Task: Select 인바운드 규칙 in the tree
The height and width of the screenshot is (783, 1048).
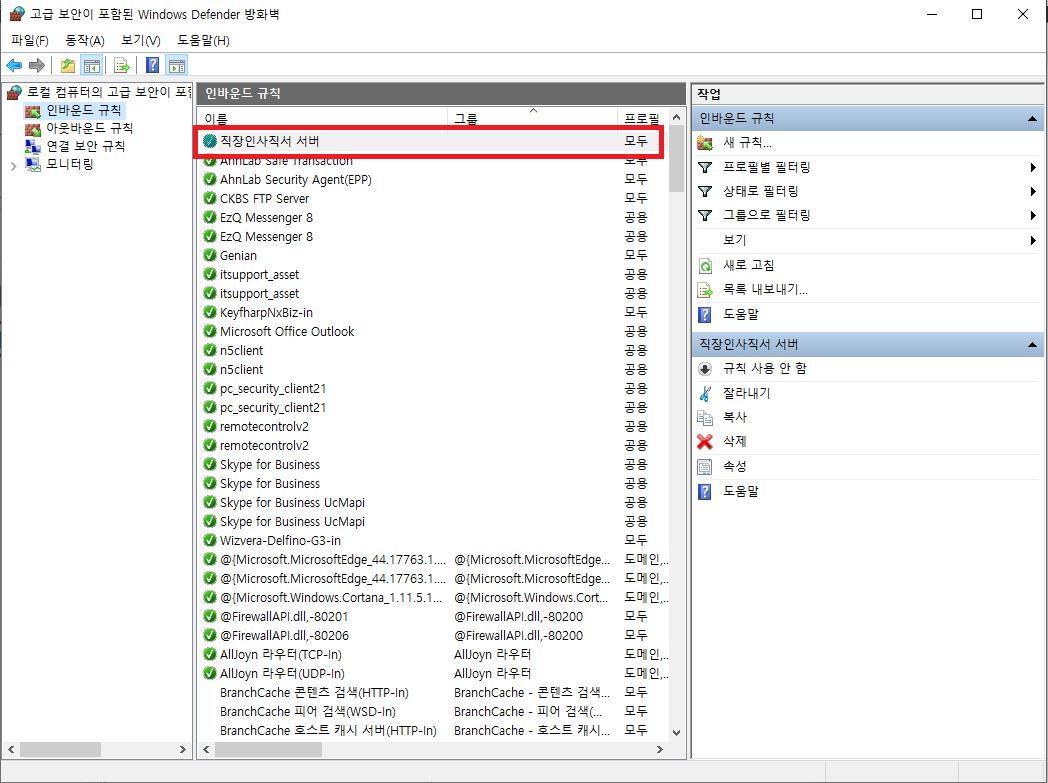Action: pyautogui.click(x=84, y=110)
